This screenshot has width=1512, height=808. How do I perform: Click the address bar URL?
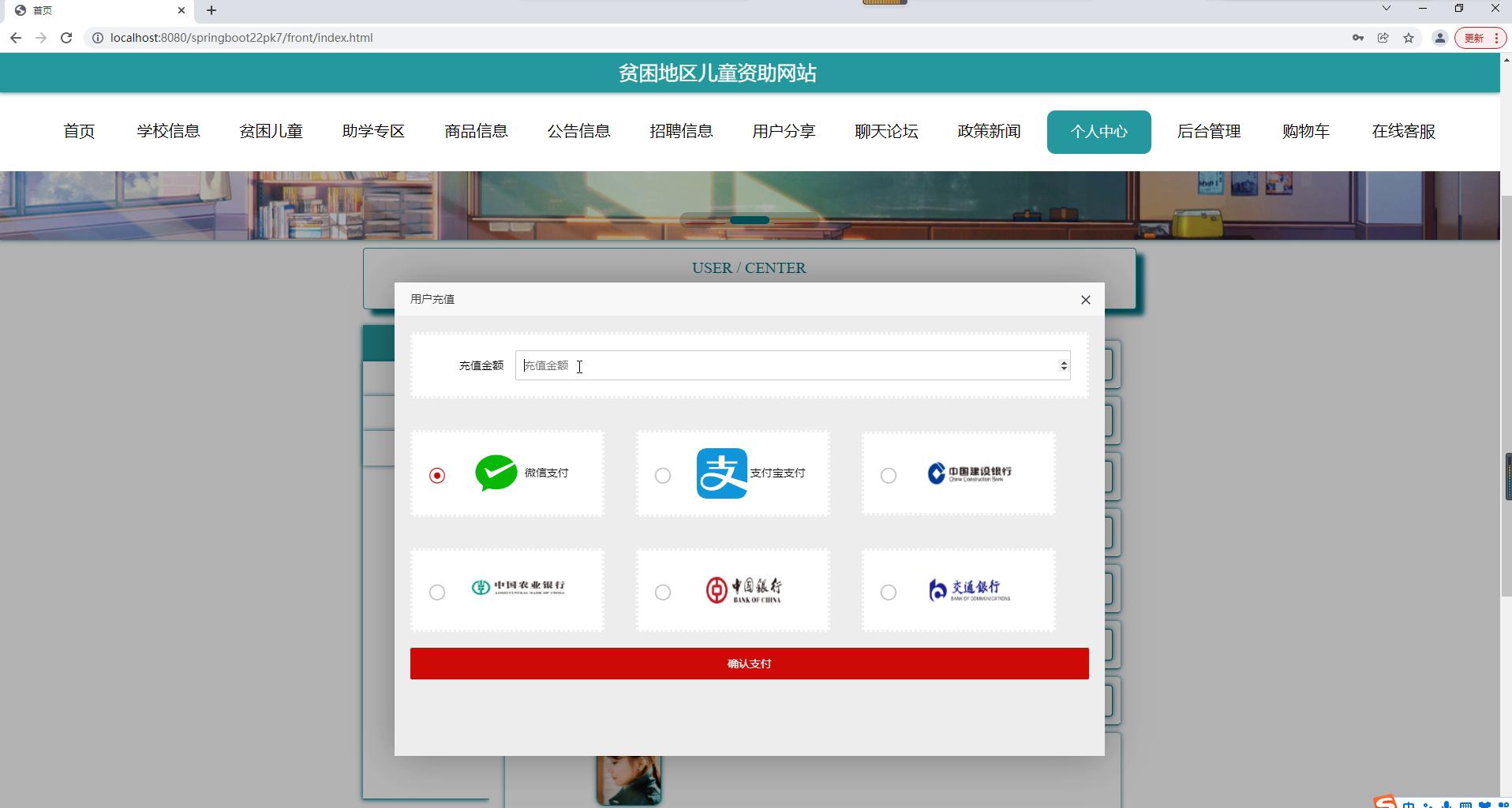click(241, 38)
